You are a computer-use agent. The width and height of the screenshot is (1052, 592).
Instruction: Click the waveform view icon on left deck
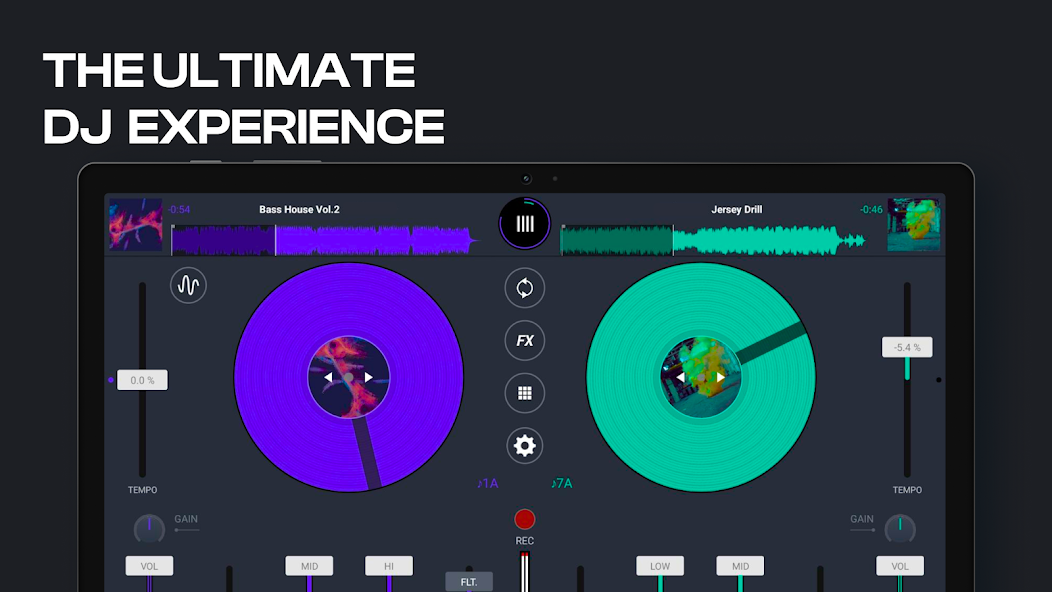(188, 286)
